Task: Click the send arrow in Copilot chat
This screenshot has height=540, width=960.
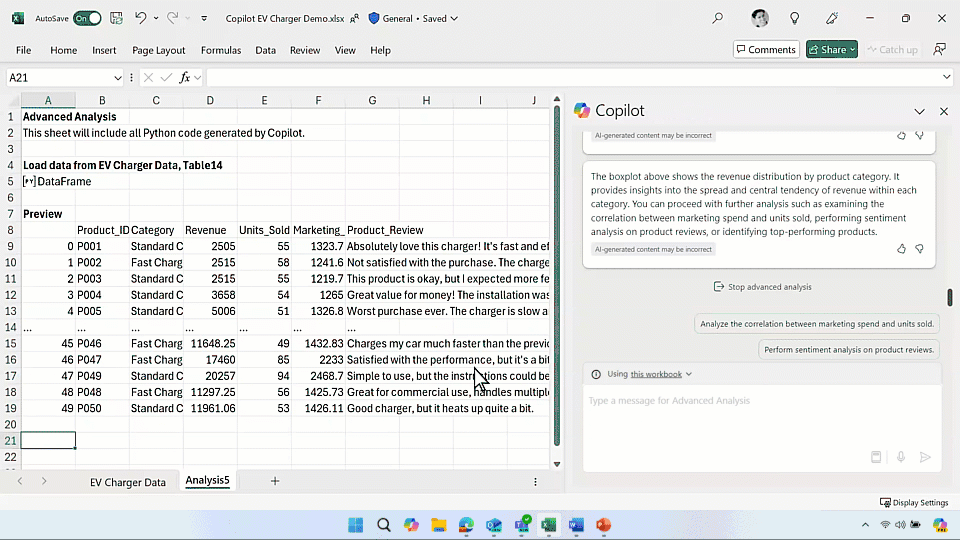Action: pos(925,457)
